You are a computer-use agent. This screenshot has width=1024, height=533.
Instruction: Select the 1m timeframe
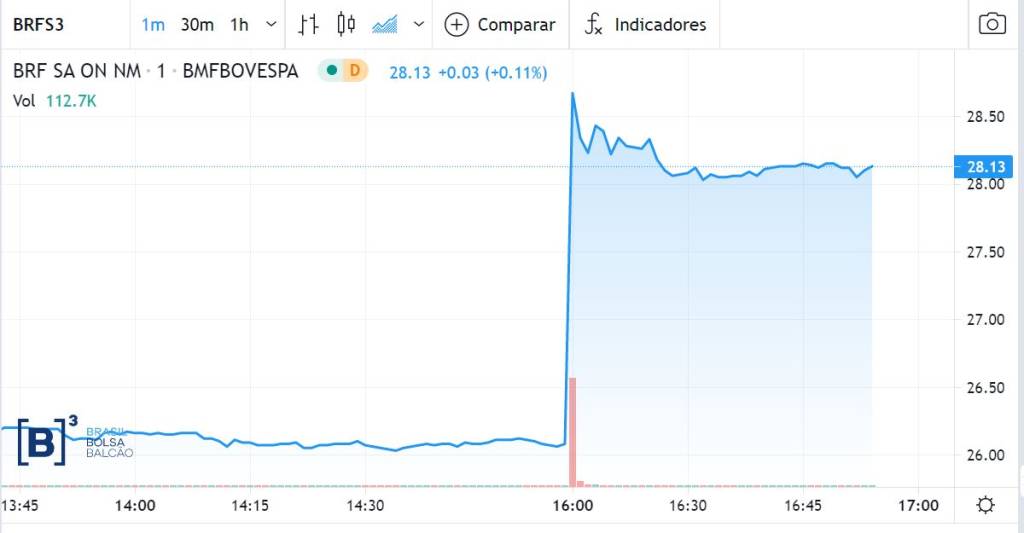click(x=153, y=25)
